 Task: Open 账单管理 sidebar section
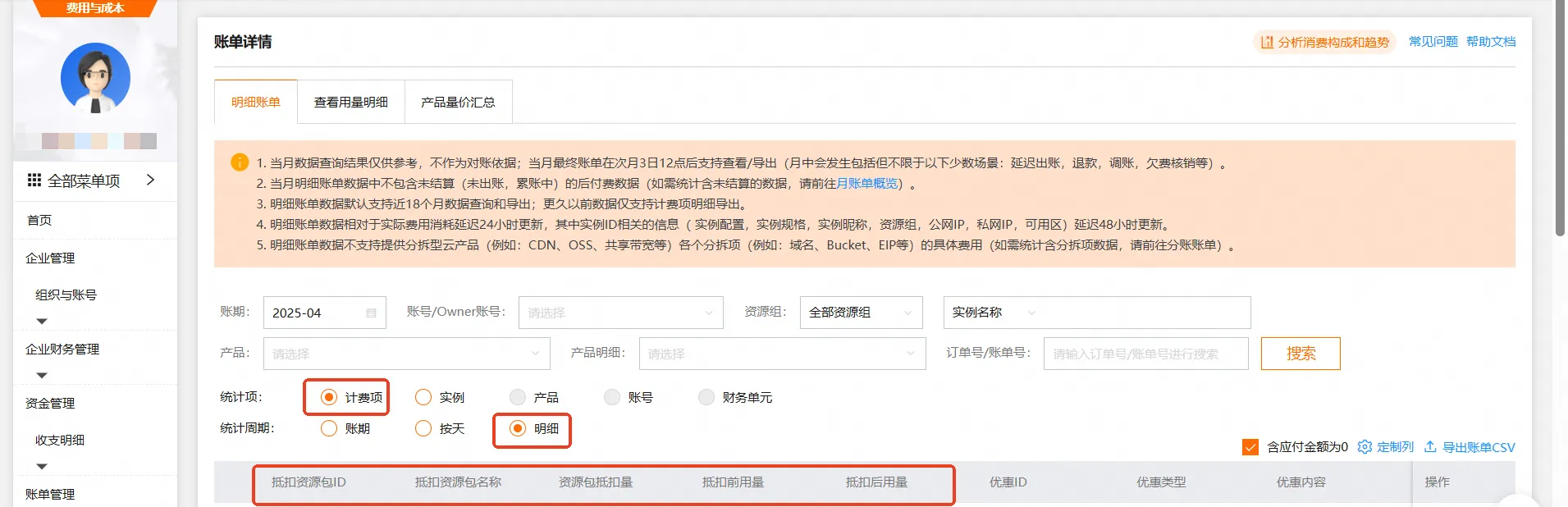pos(50,494)
